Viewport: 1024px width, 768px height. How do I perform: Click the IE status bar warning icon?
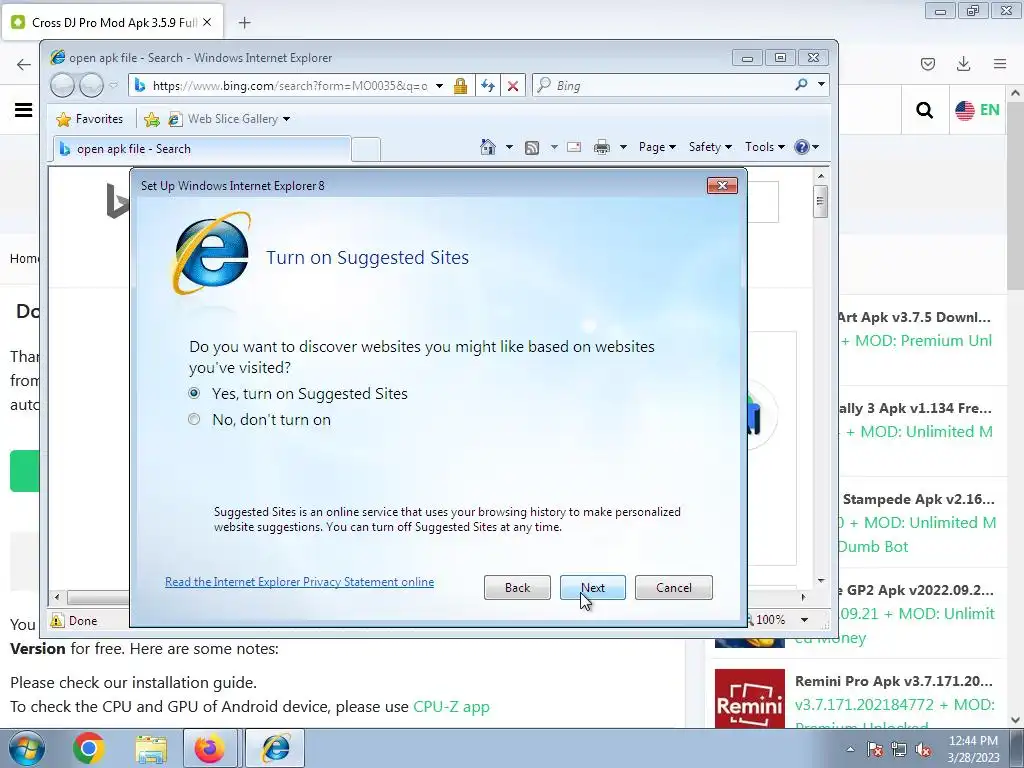(57, 620)
